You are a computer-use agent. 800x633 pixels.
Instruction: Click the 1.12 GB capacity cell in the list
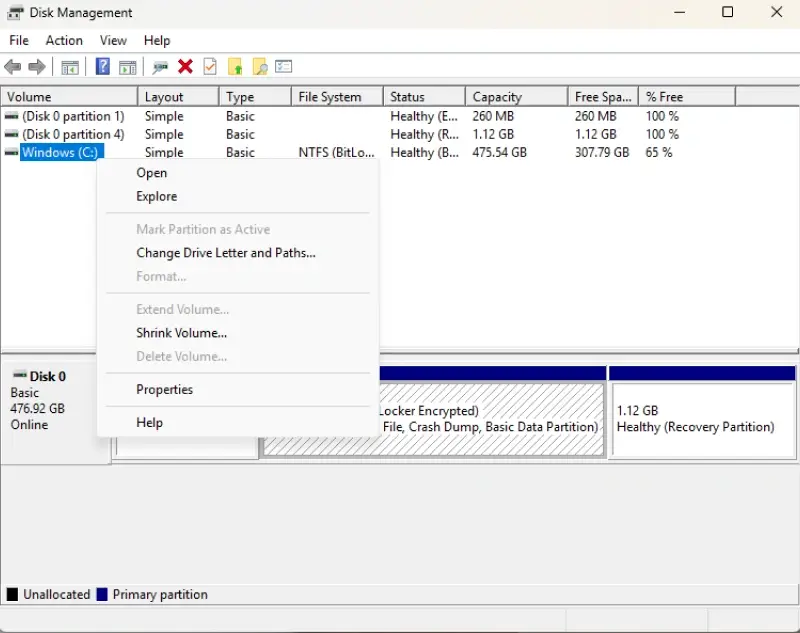(493, 134)
